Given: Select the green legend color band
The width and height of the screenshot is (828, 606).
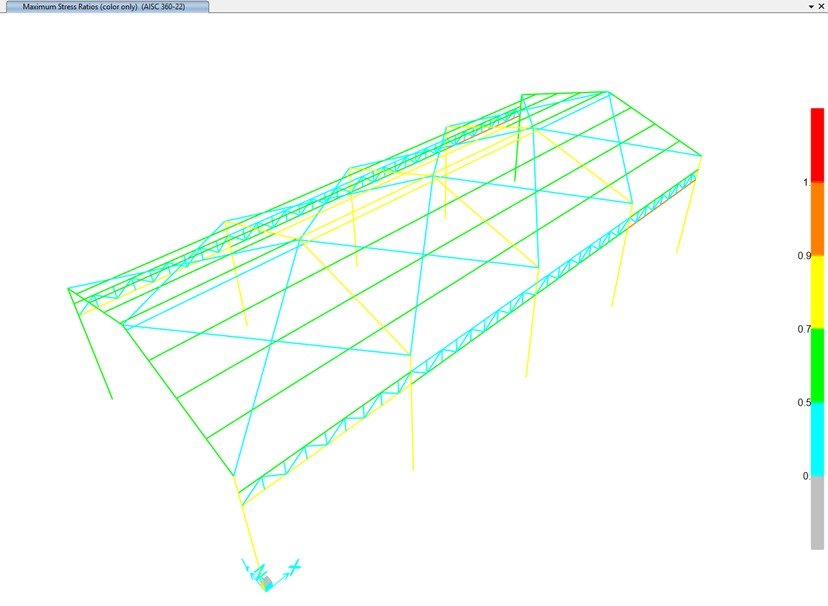Looking at the screenshot, I should (x=817, y=365).
